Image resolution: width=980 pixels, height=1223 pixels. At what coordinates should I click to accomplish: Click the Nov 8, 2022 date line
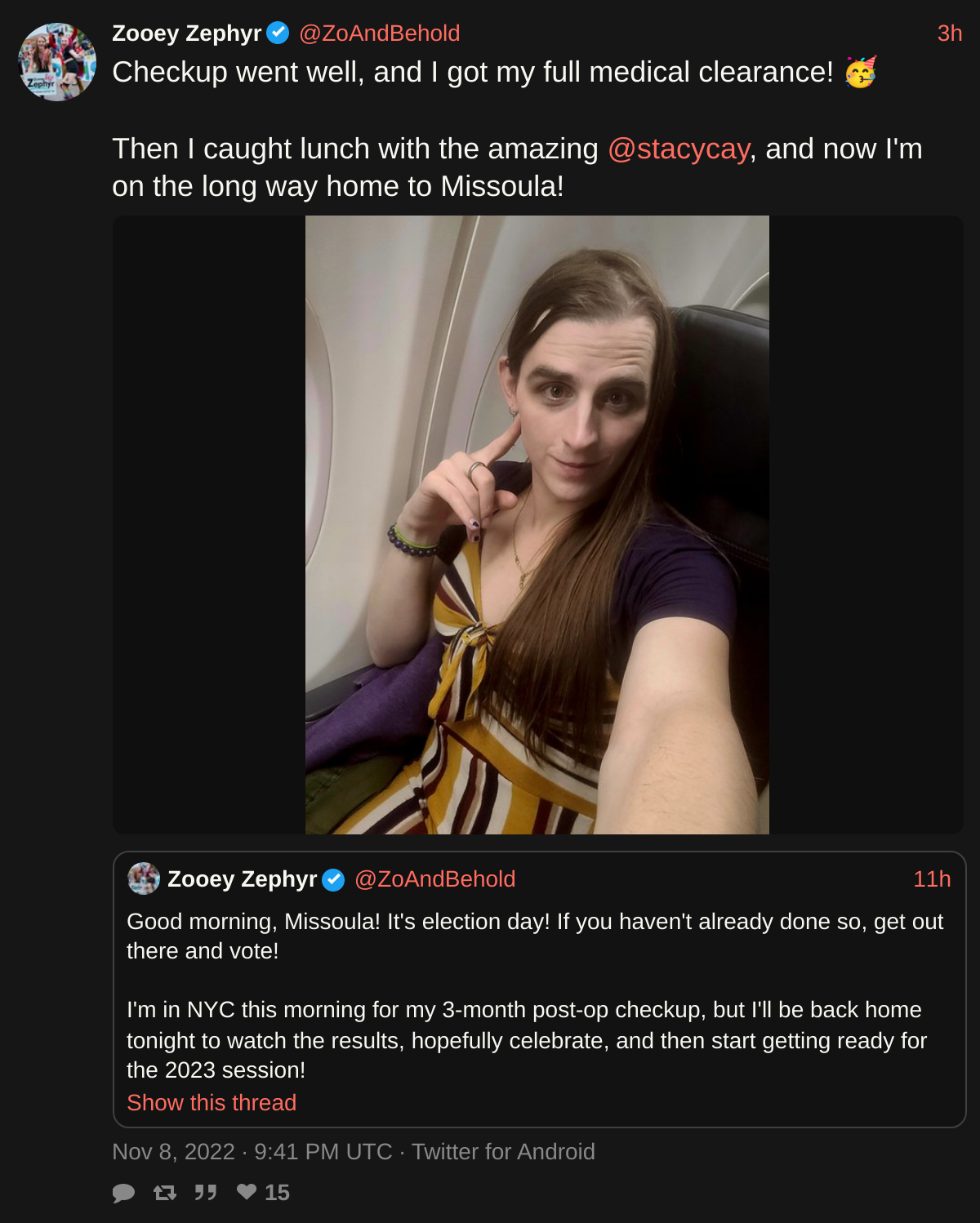pyautogui.click(x=354, y=1151)
